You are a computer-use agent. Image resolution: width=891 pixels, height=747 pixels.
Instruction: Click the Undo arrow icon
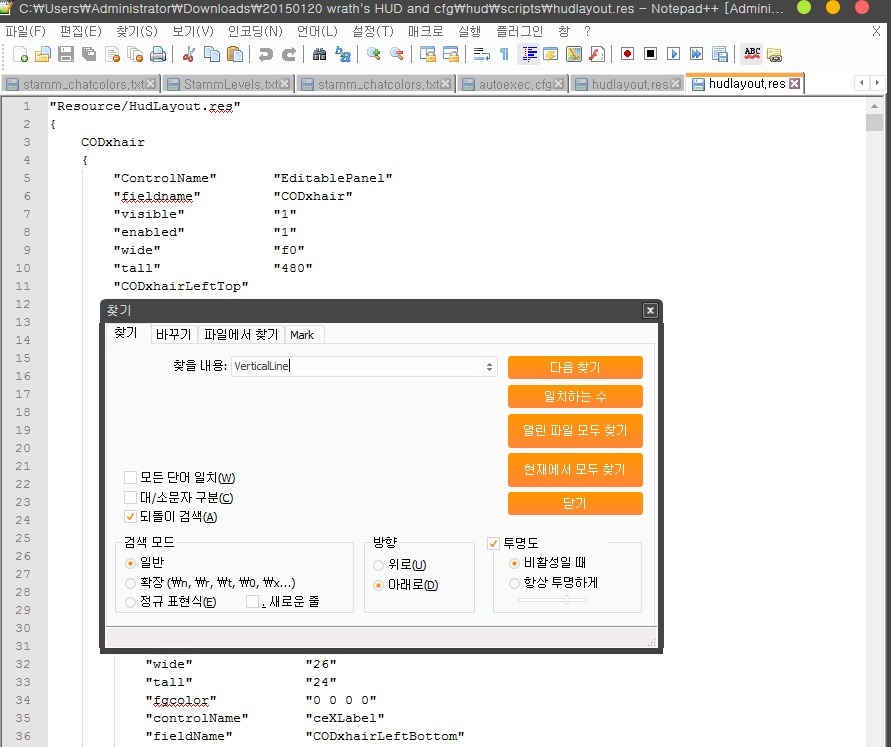pos(266,54)
